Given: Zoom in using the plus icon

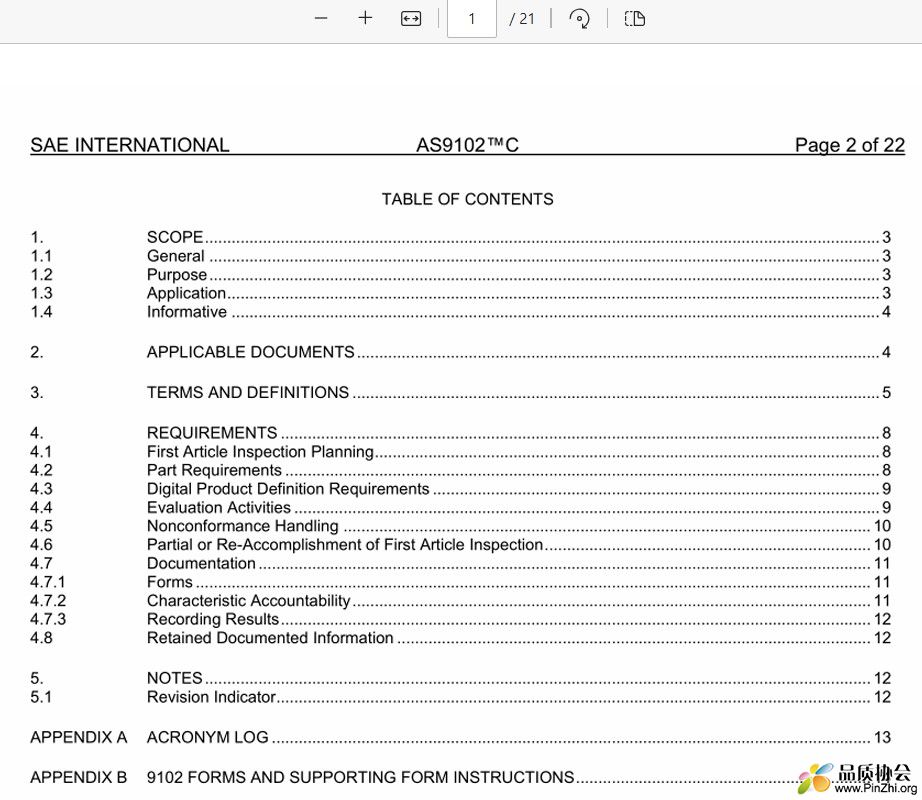Looking at the screenshot, I should point(365,18).
